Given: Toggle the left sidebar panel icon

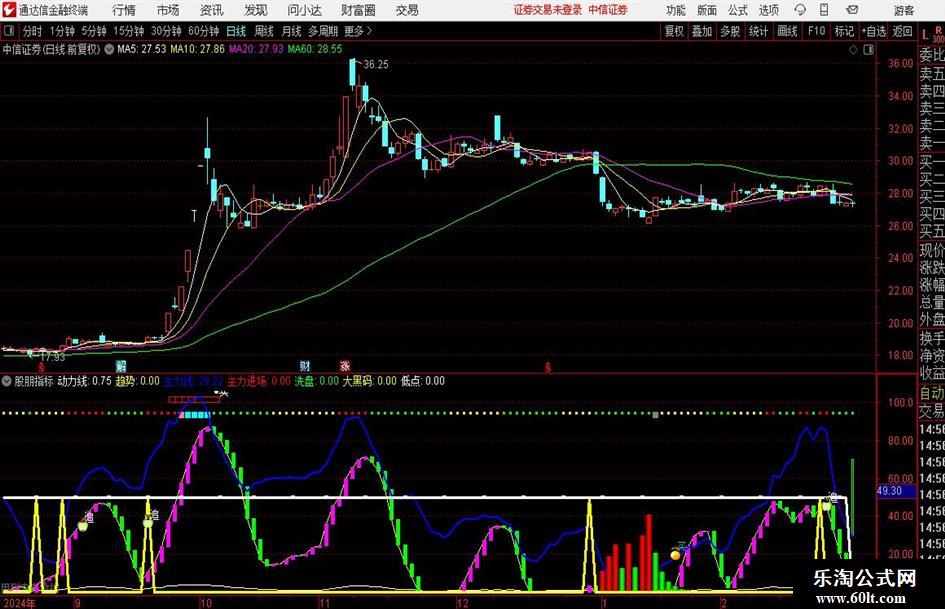Looking at the screenshot, I should 9,31.
